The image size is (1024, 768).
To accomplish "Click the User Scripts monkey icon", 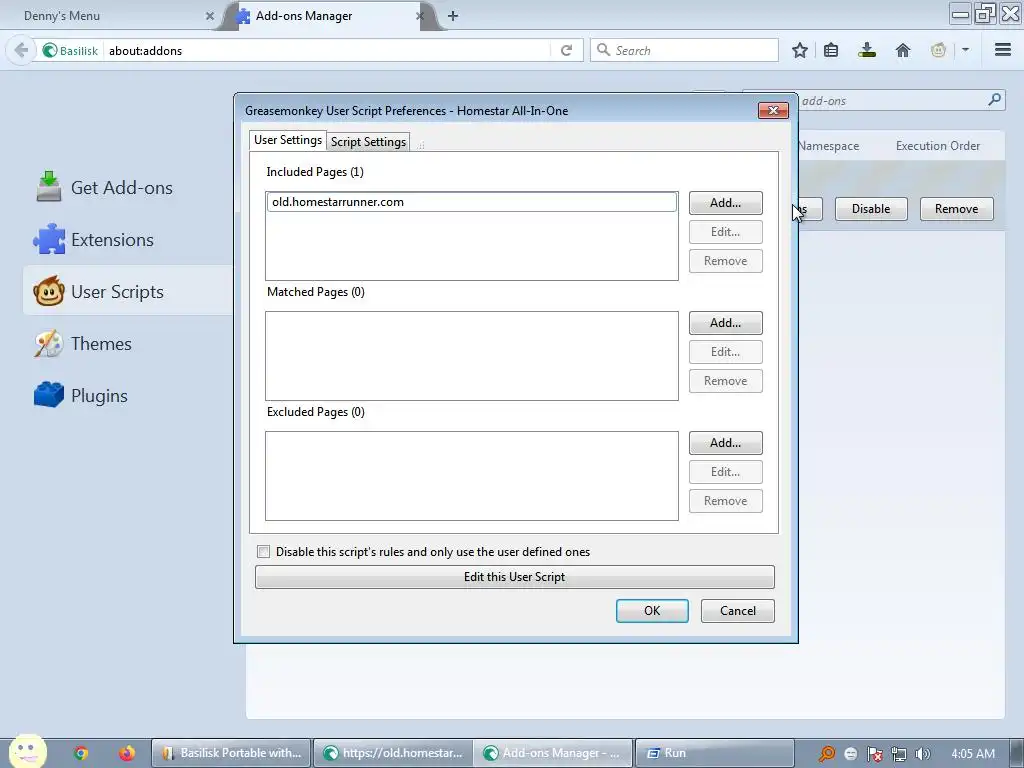I will click(x=49, y=291).
